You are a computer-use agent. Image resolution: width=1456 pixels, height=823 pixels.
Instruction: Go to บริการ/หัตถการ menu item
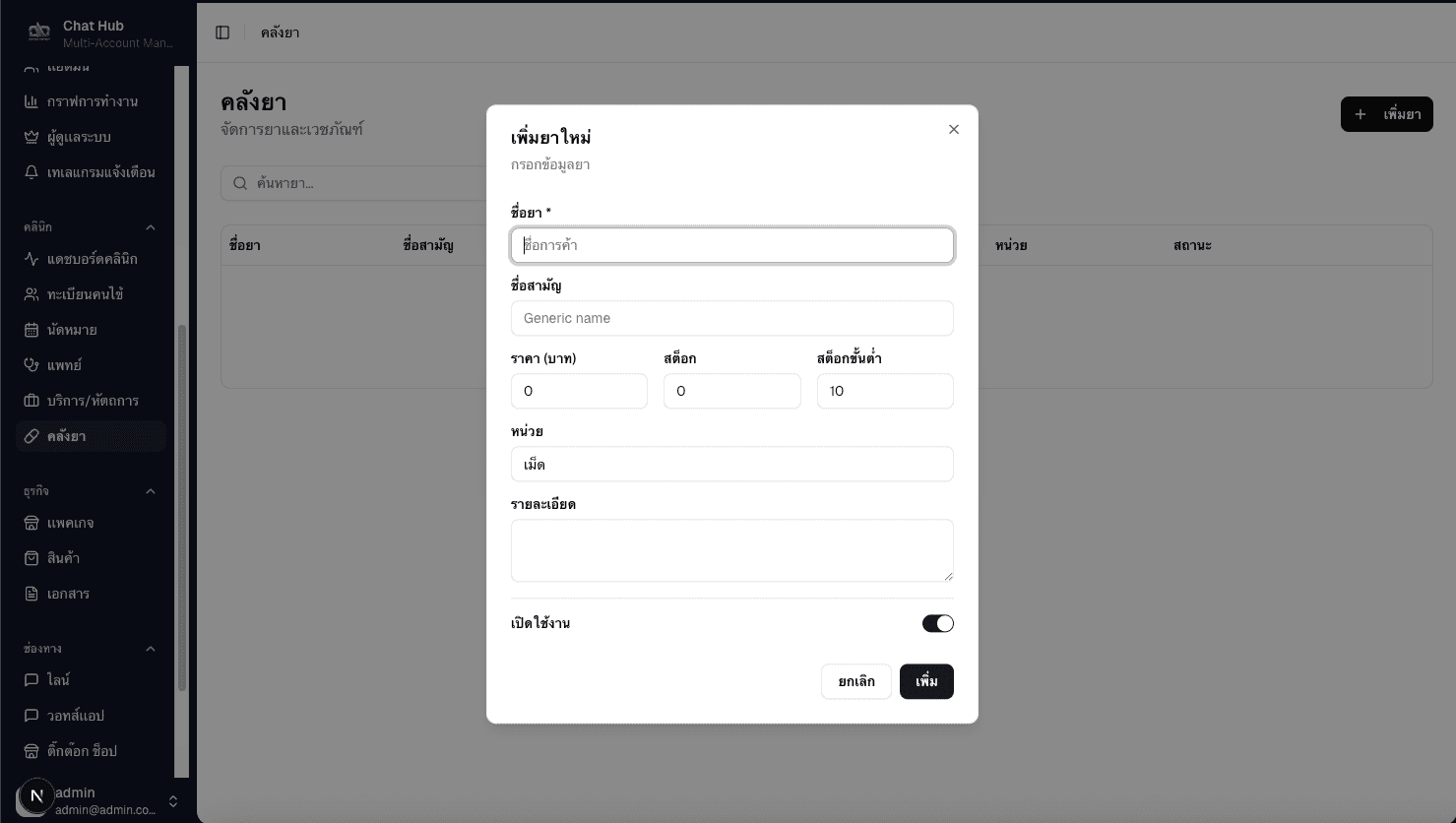pos(93,401)
